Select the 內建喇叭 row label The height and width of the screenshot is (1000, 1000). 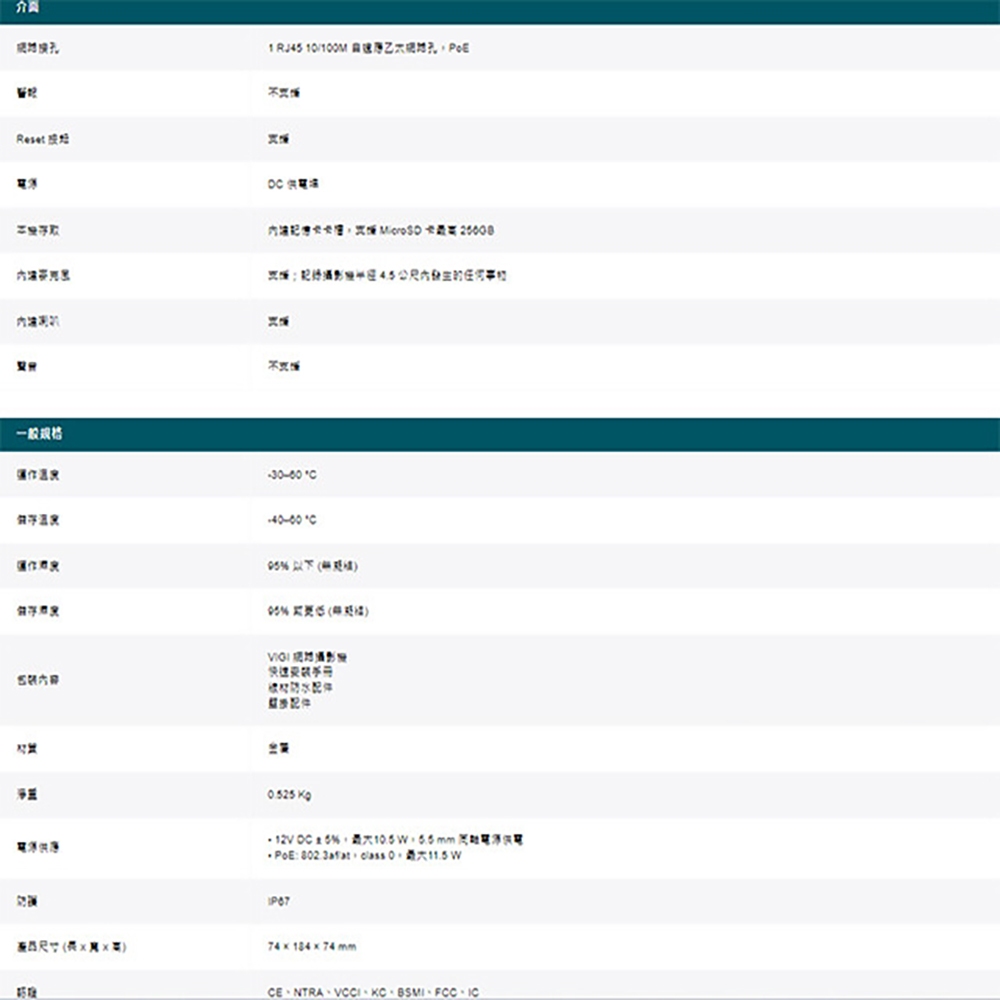pyautogui.click(x=30, y=320)
